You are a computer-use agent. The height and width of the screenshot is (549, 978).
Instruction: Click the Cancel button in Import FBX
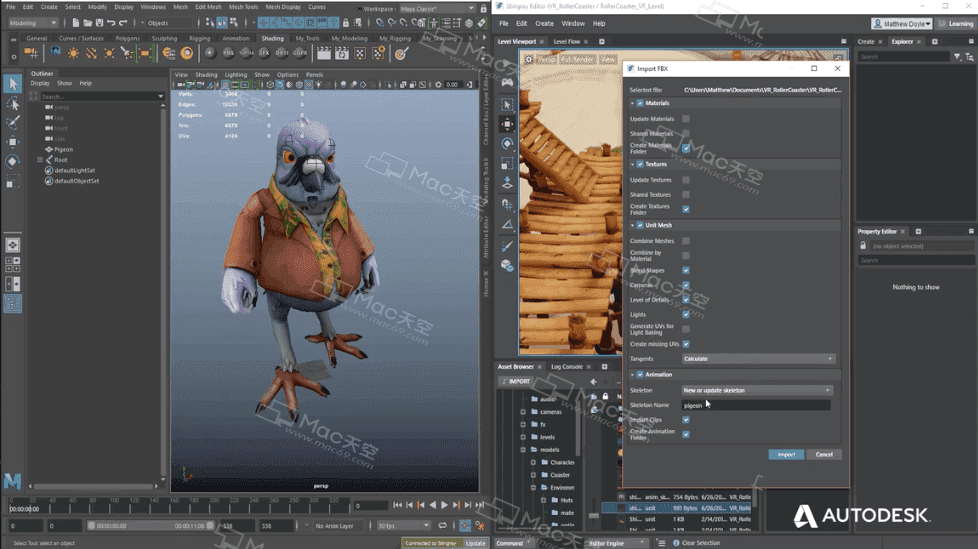click(x=824, y=454)
